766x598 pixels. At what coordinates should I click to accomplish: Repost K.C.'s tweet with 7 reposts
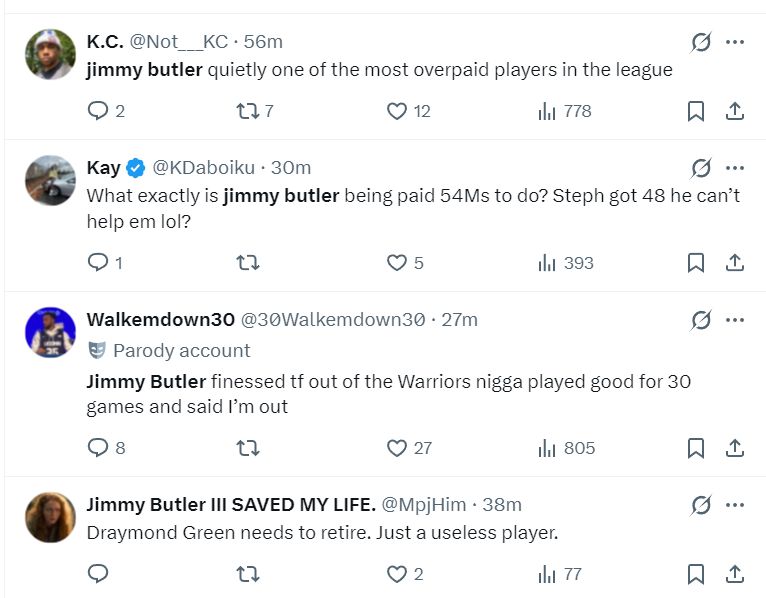(x=246, y=111)
